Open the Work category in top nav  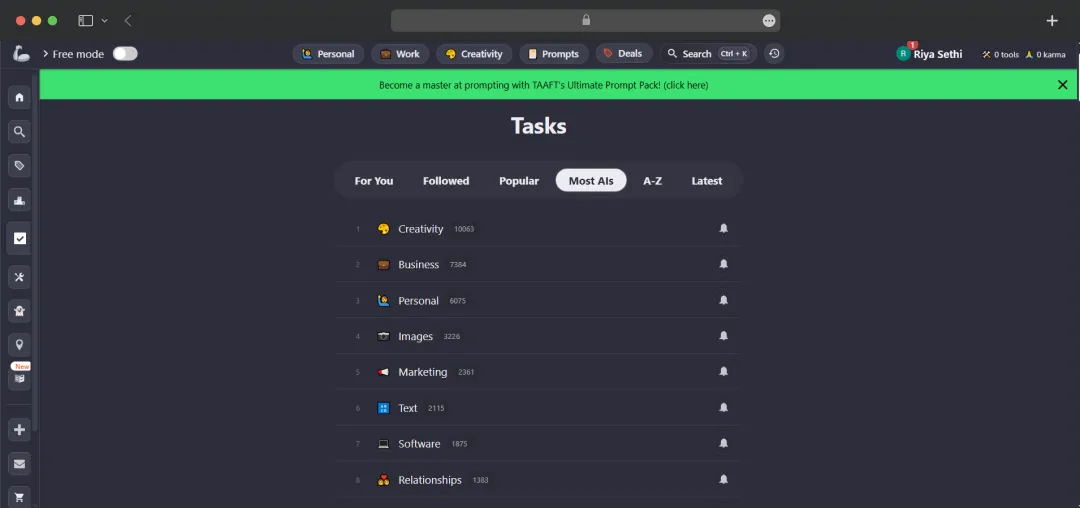400,54
